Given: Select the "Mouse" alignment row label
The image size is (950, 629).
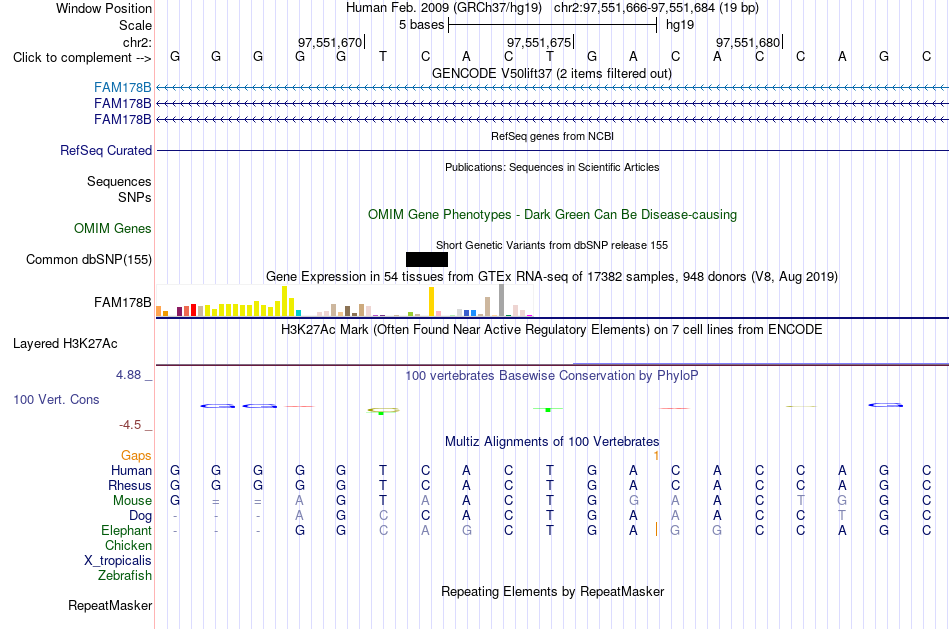Looking at the screenshot, I should [132, 501].
